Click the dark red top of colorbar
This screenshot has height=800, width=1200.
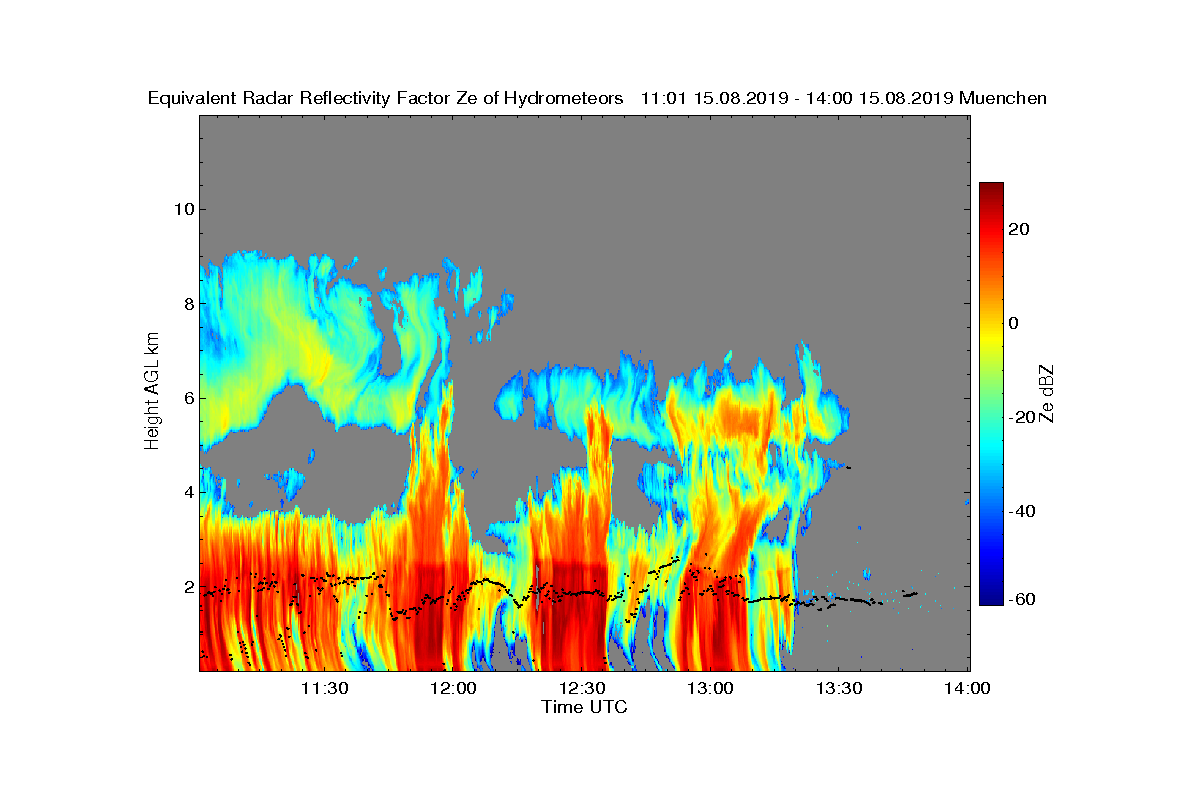coord(991,190)
